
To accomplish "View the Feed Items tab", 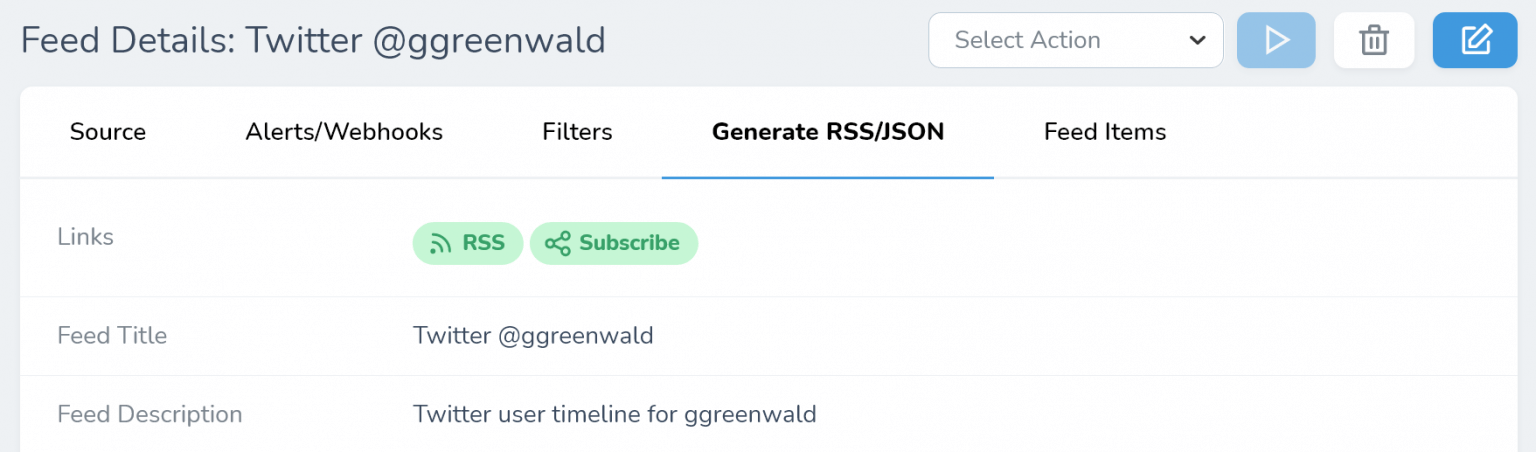I will (1105, 132).
